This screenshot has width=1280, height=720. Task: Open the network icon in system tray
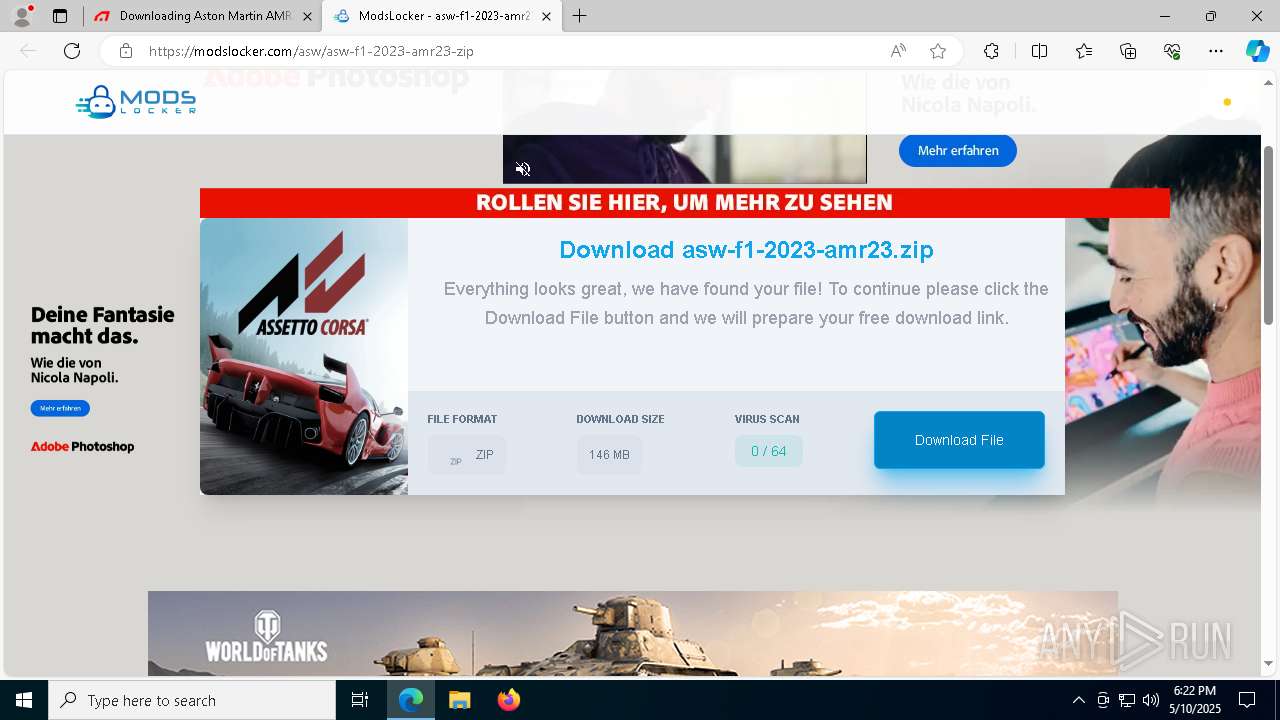(1127, 700)
